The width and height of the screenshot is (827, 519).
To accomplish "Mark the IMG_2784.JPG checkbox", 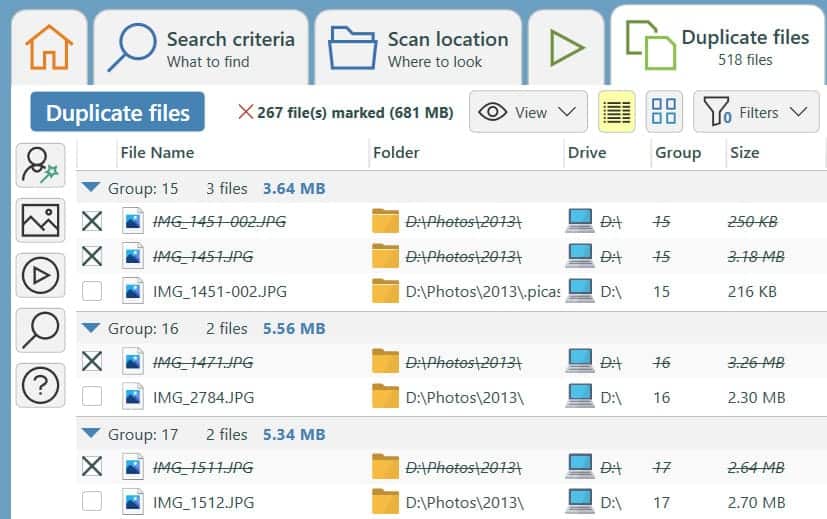I will (92, 397).
